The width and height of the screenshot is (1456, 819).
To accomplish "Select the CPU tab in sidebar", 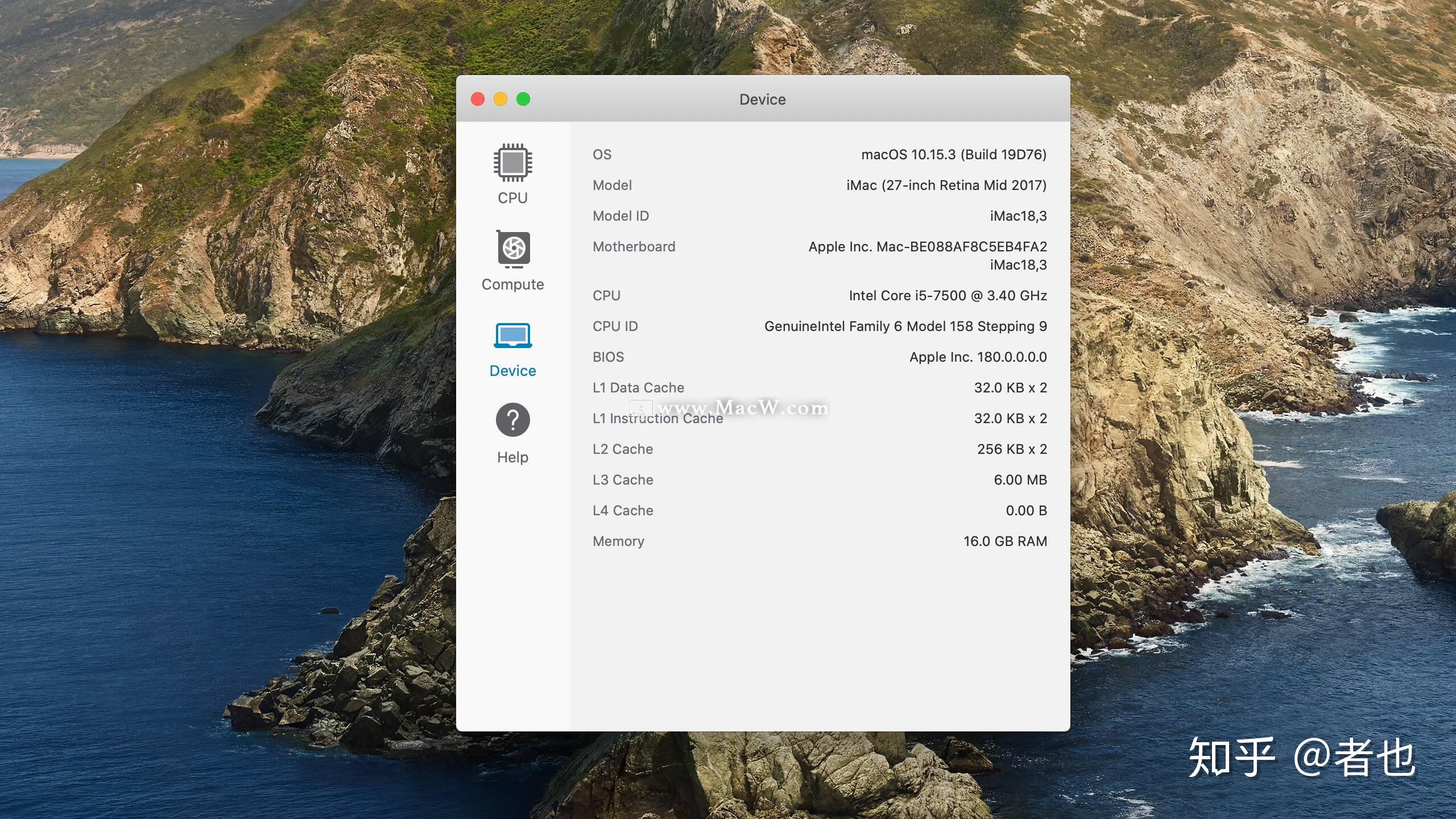I will click(x=513, y=175).
